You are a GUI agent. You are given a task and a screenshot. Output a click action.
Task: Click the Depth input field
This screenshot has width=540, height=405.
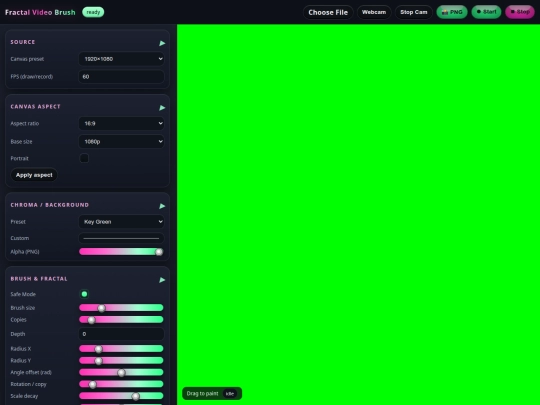pyautogui.click(x=121, y=334)
